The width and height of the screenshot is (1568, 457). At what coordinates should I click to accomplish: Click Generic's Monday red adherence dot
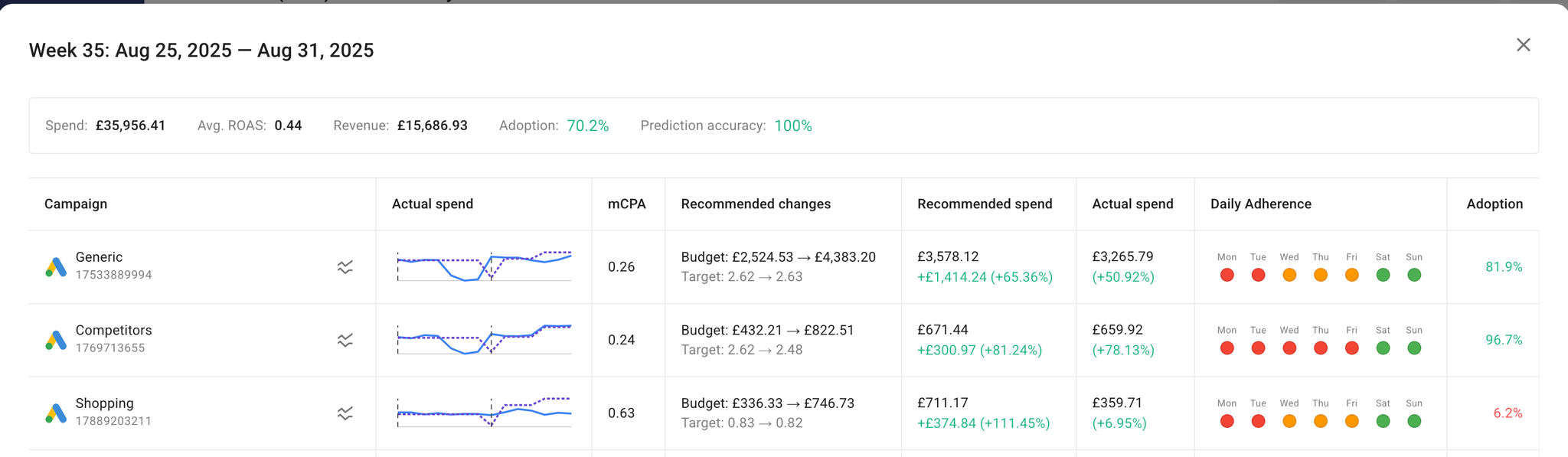coord(1227,275)
